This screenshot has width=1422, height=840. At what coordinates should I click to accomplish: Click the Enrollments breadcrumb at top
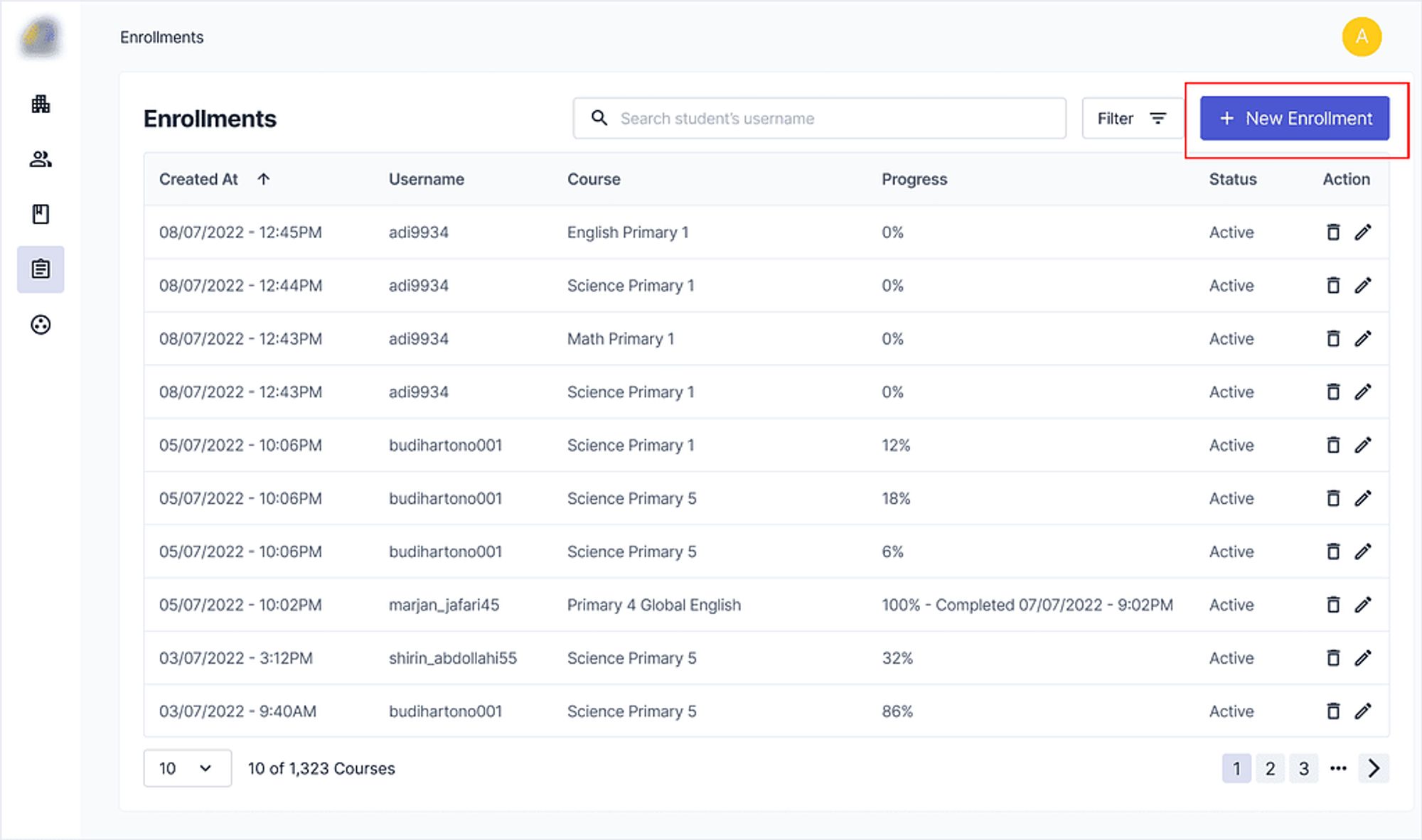pyautogui.click(x=161, y=37)
